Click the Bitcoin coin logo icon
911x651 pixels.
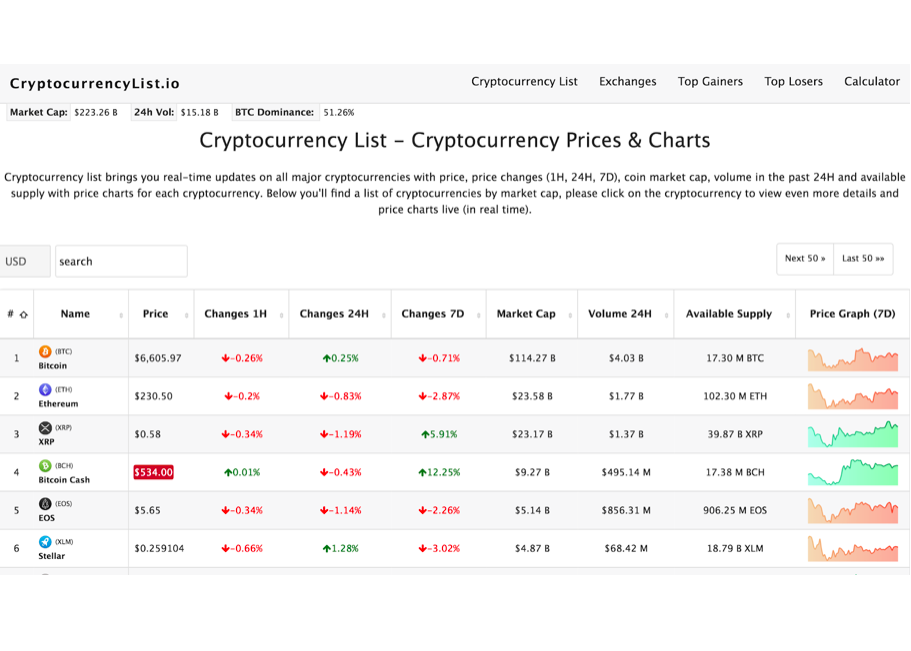(x=45, y=352)
